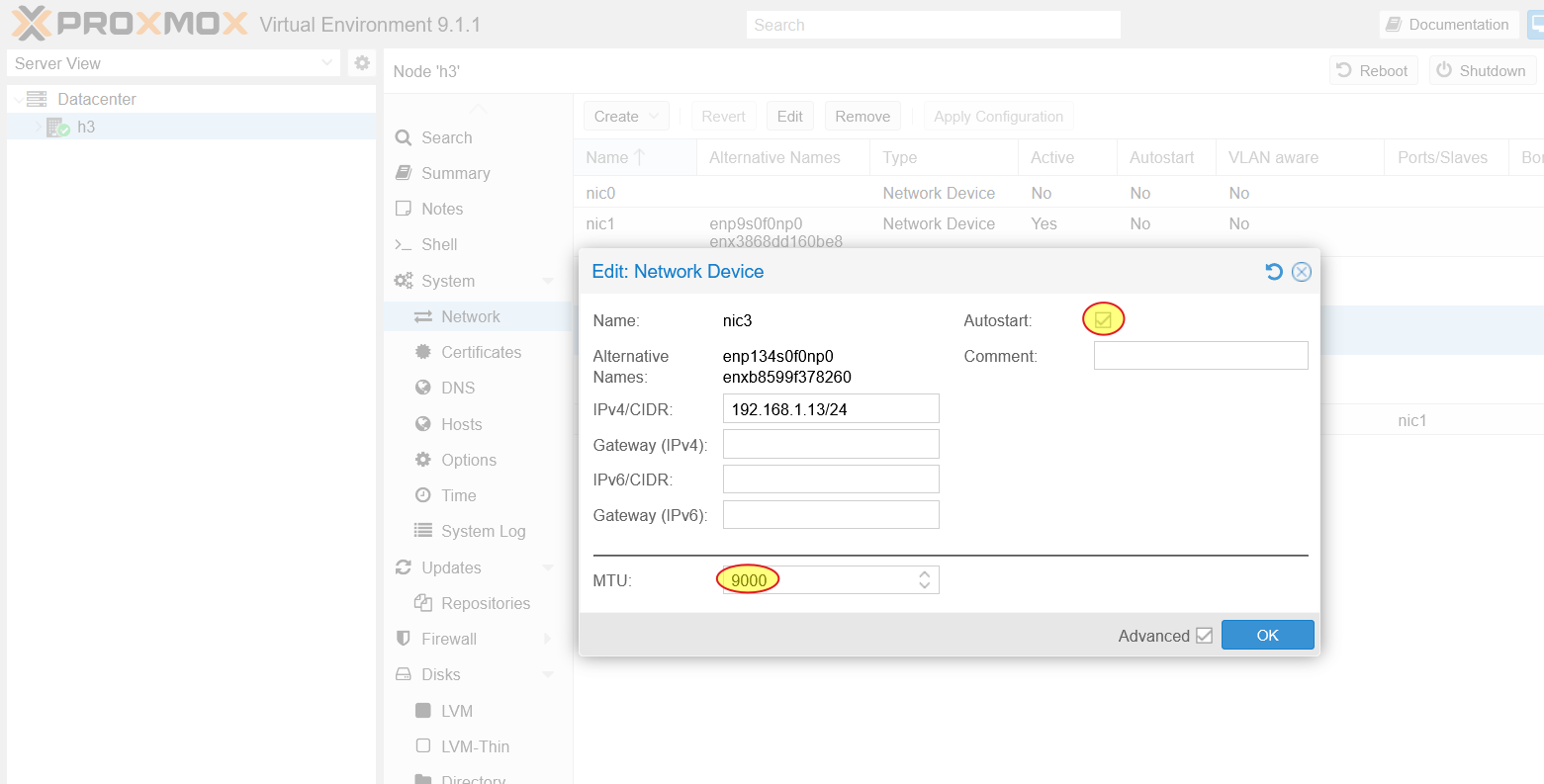Image resolution: width=1544 pixels, height=784 pixels.
Task: Click the LVM-Thin outlined square icon
Action: 423,746
